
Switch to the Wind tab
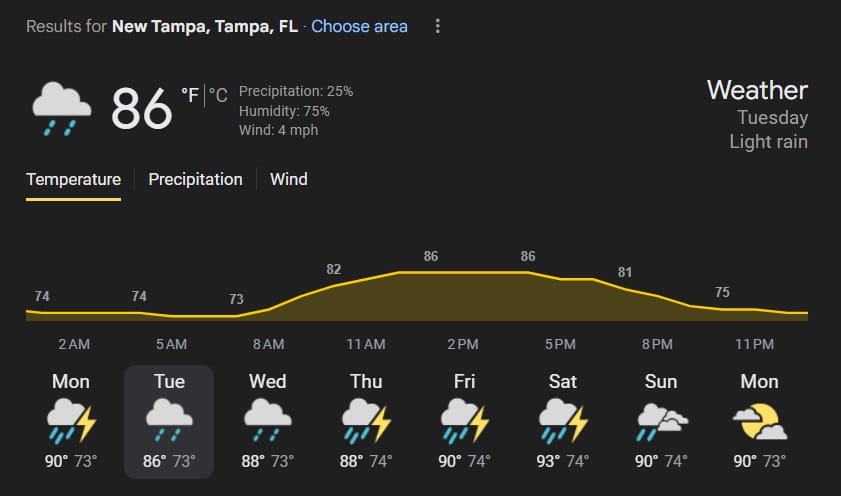coord(289,179)
